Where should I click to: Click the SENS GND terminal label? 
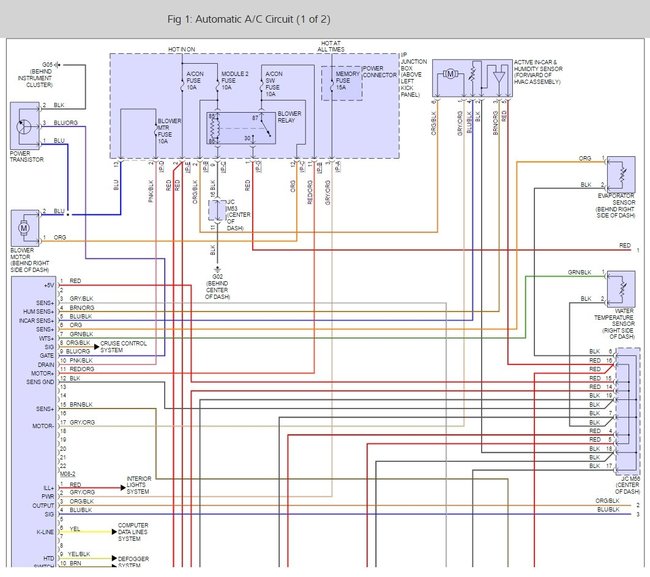point(40,382)
